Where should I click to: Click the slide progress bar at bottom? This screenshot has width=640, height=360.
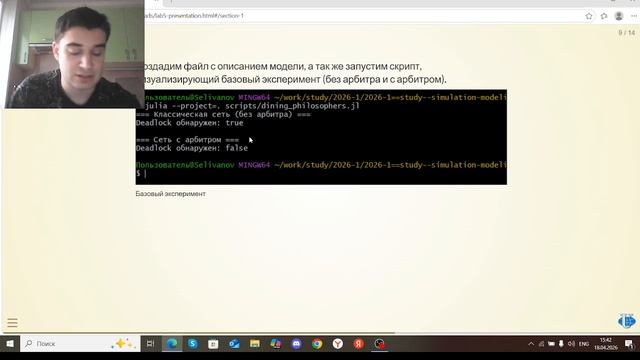[320, 333]
